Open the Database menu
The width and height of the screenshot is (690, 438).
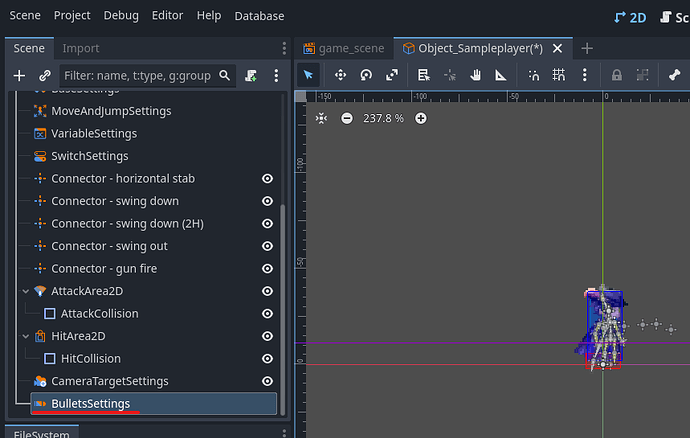[x=259, y=16]
